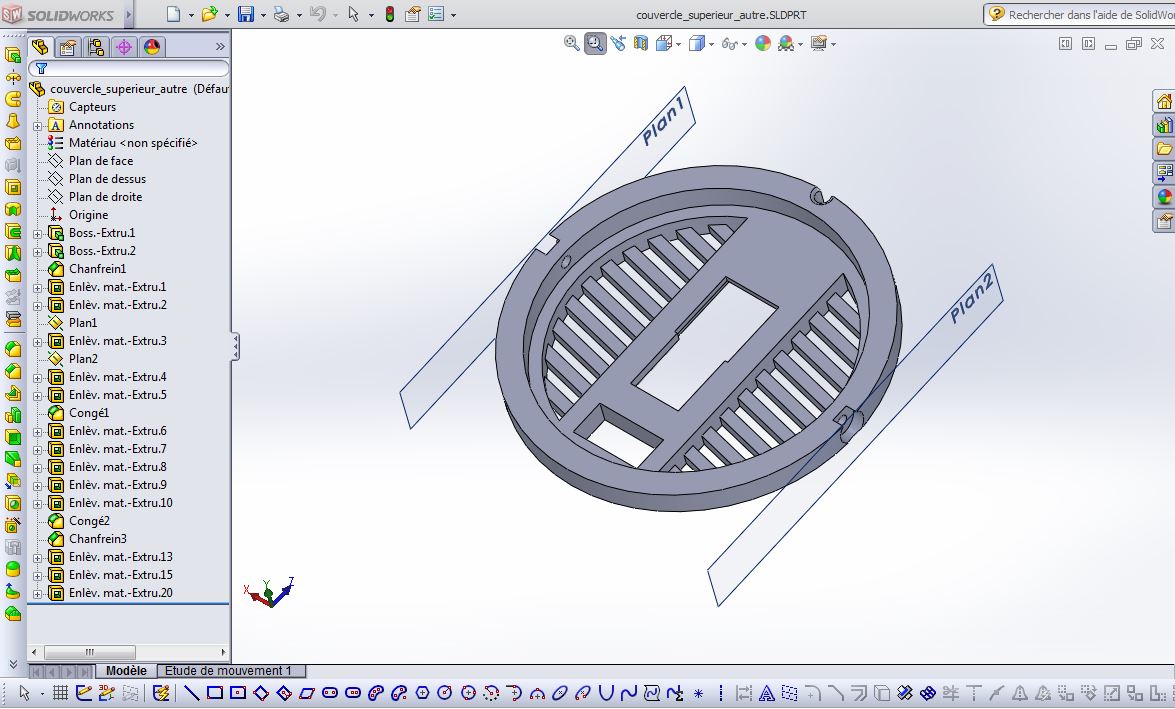The width and height of the screenshot is (1175, 709).
Task: Click the Save icon in top toolbar
Action: (x=246, y=14)
